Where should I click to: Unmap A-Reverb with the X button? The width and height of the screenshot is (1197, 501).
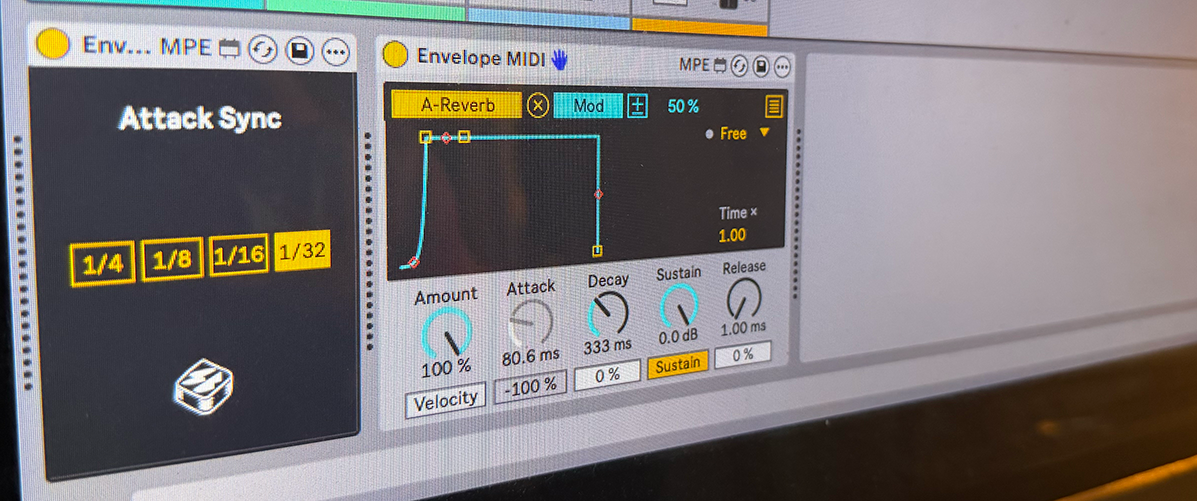coord(537,105)
